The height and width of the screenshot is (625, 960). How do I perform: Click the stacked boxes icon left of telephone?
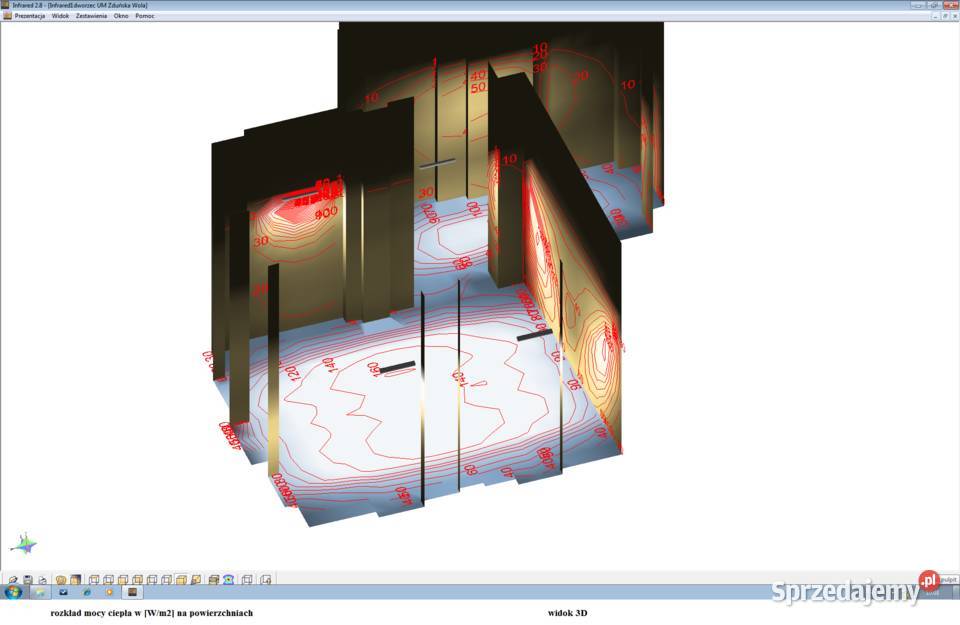pyautogui.click(x=213, y=579)
